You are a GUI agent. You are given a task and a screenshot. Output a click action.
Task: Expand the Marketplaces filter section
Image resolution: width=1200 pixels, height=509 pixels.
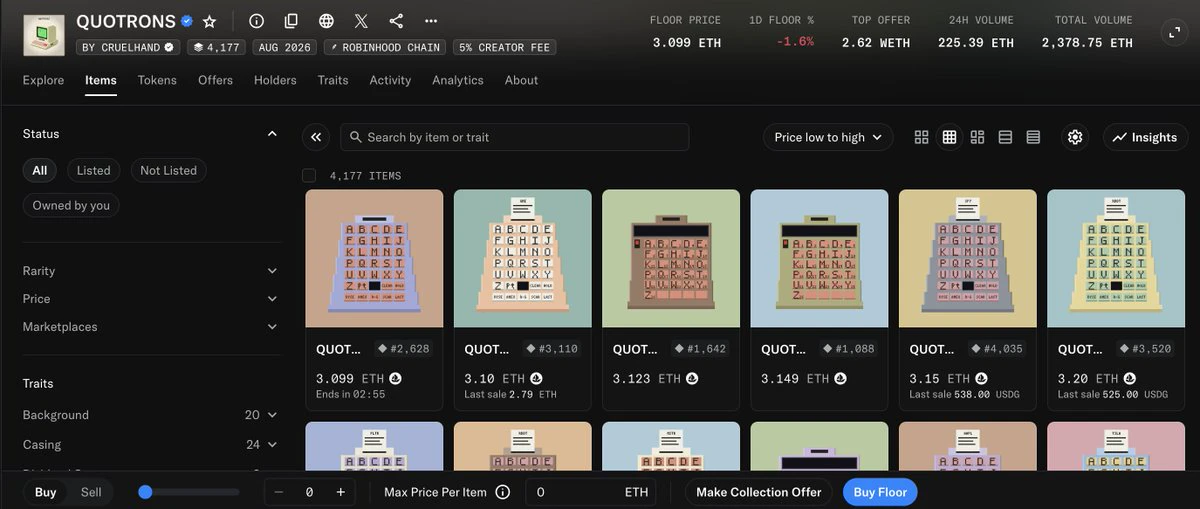tap(150, 327)
